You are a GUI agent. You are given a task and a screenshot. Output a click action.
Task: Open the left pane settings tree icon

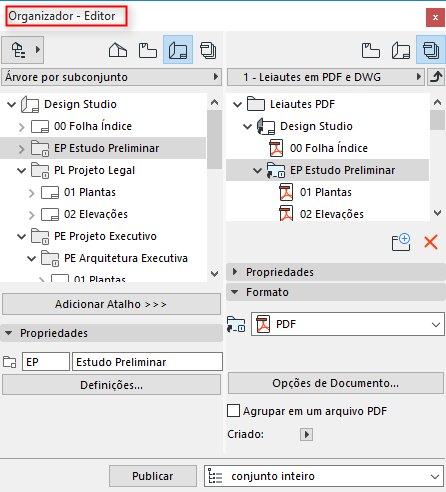pyautogui.click(x=22, y=50)
